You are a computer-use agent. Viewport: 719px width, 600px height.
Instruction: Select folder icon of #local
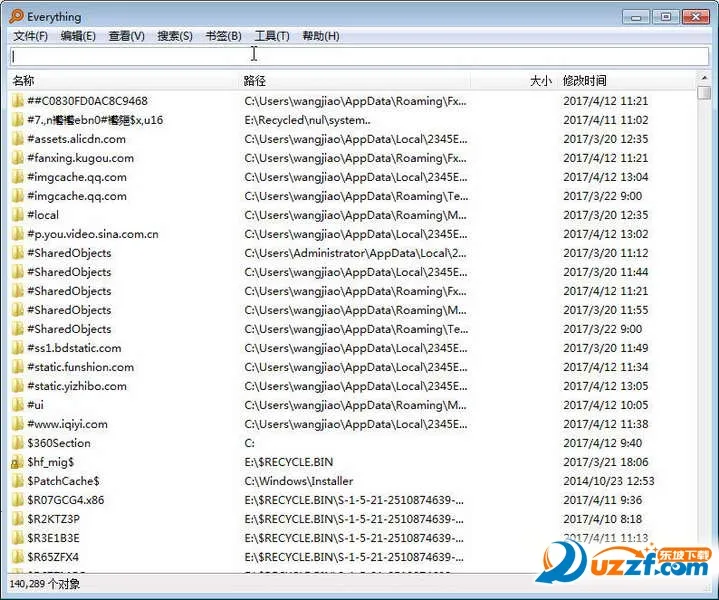tap(17, 215)
